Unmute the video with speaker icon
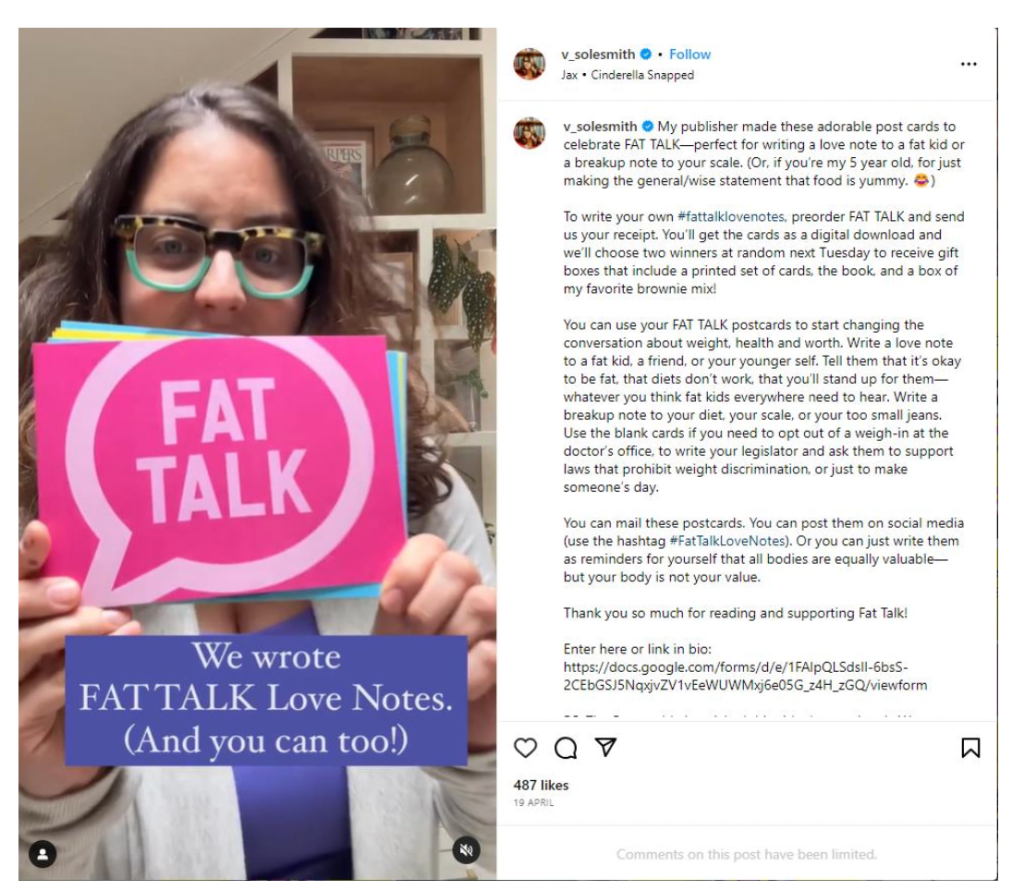 pos(466,850)
